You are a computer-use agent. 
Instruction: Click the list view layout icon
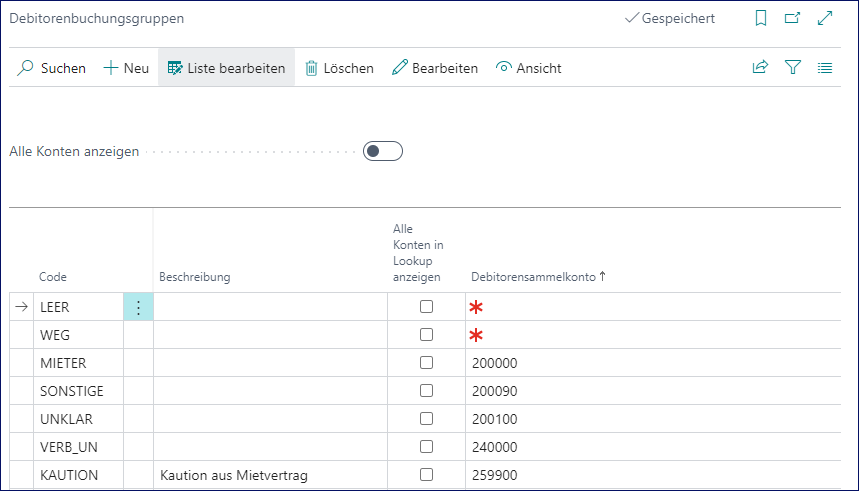pos(824,68)
